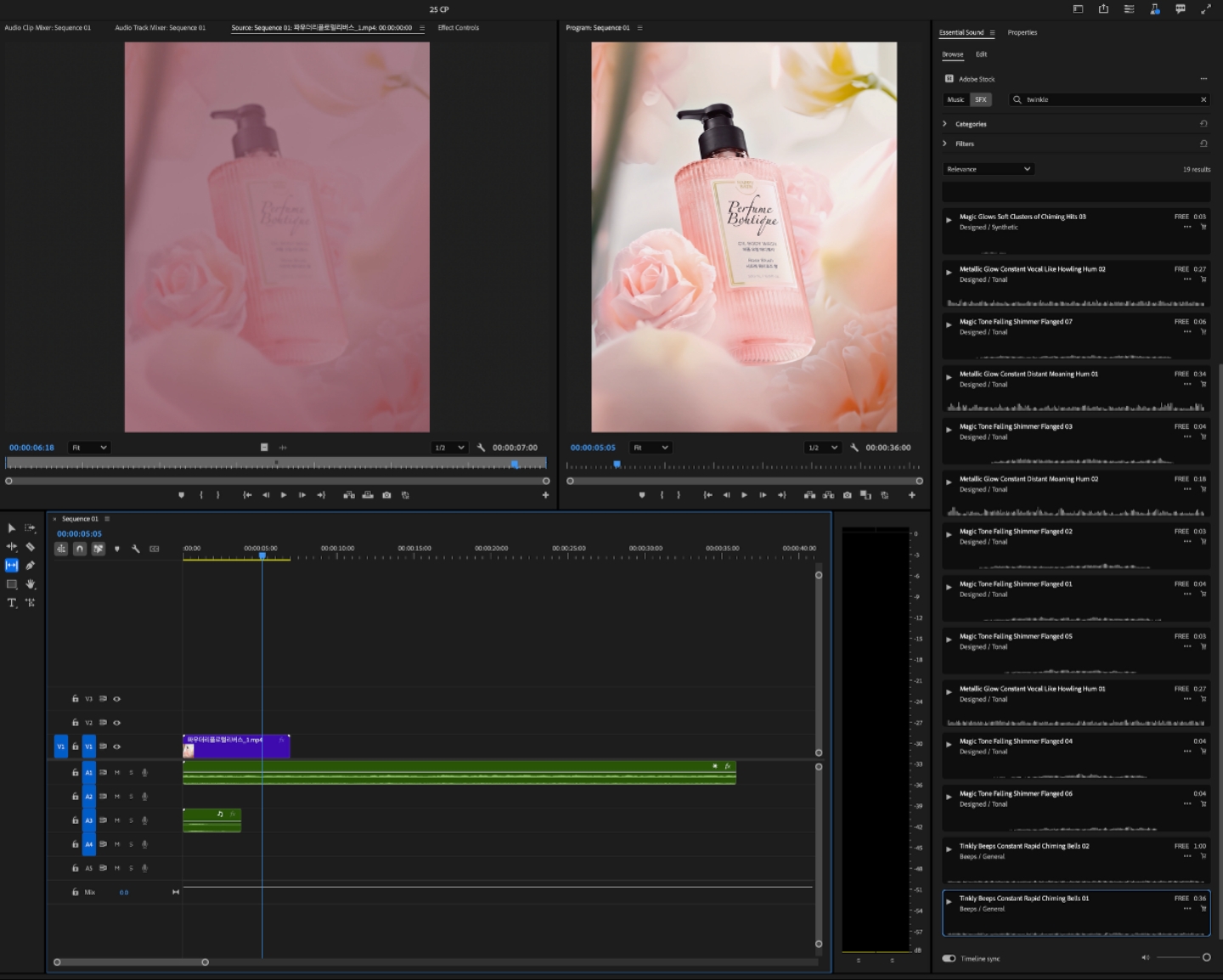Select the Razor tool

click(x=31, y=547)
